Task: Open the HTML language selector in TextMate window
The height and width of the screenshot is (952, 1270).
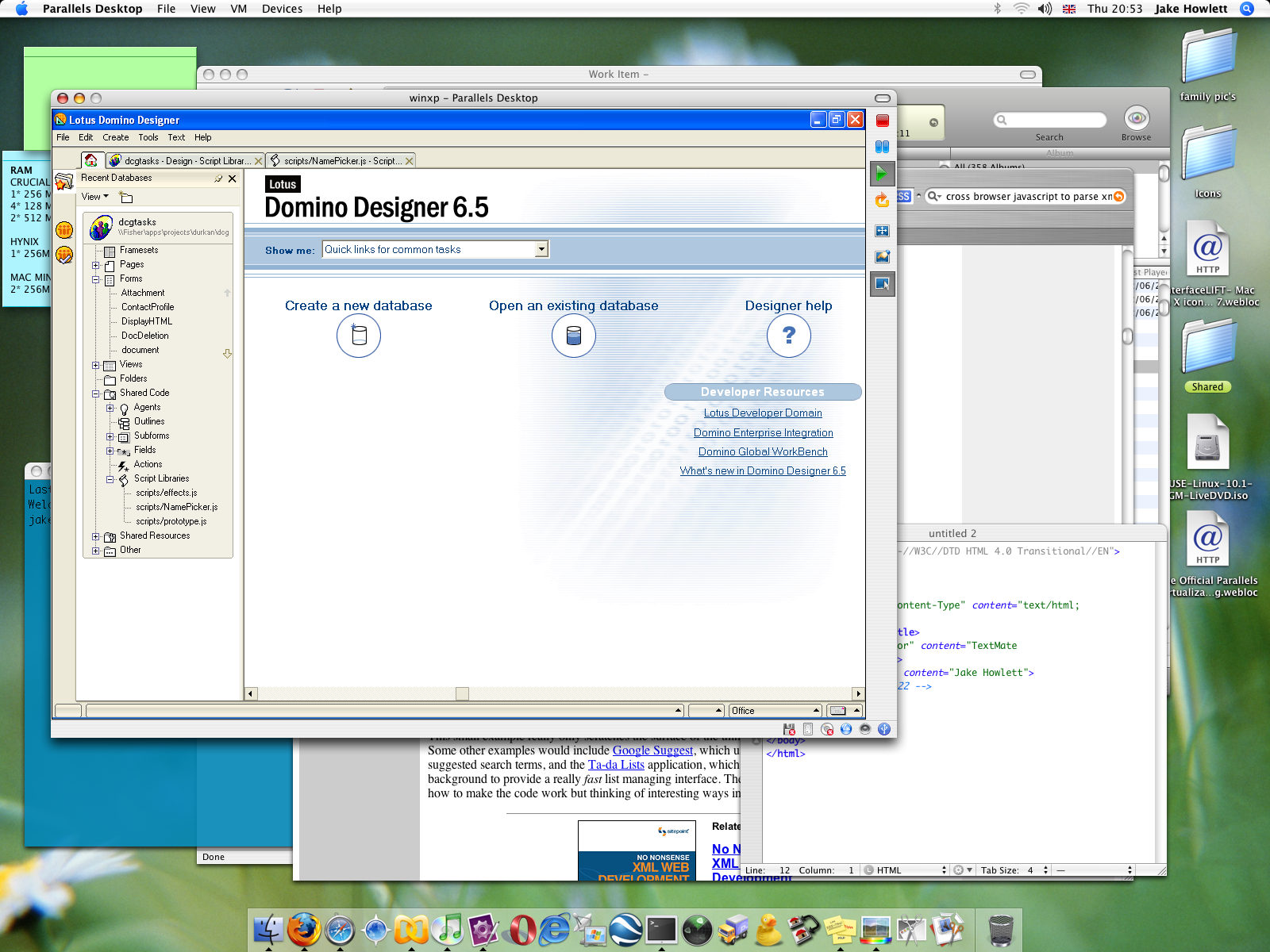Action: point(905,870)
